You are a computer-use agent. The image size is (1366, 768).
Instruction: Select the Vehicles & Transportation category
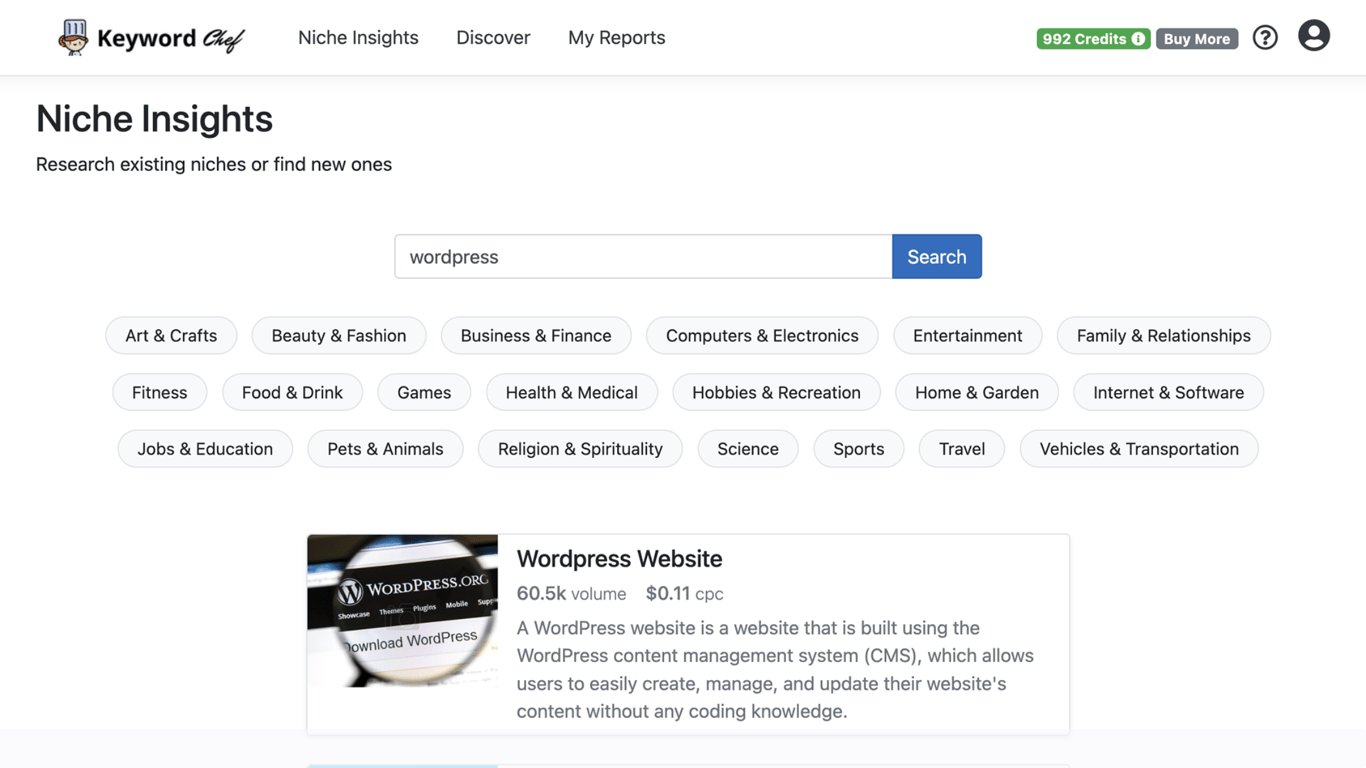(x=1139, y=449)
